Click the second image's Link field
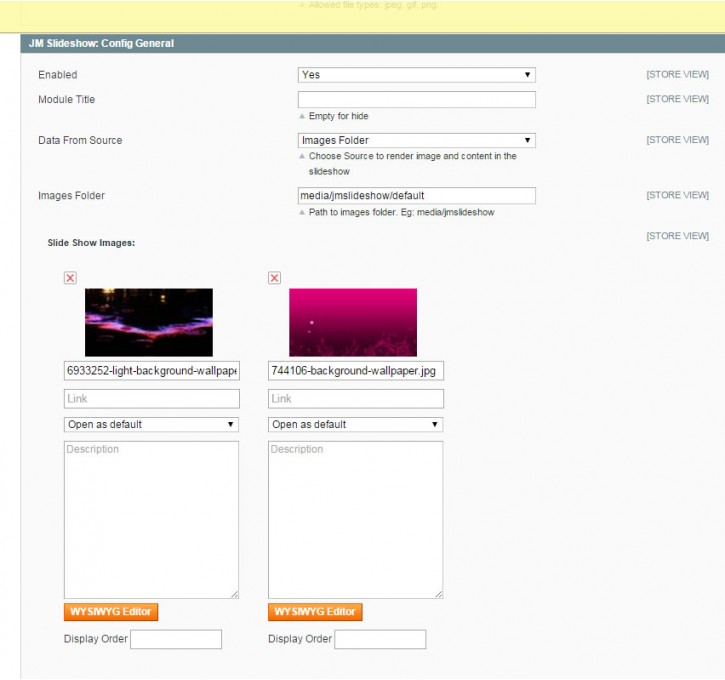The height and width of the screenshot is (680, 725). (x=355, y=399)
